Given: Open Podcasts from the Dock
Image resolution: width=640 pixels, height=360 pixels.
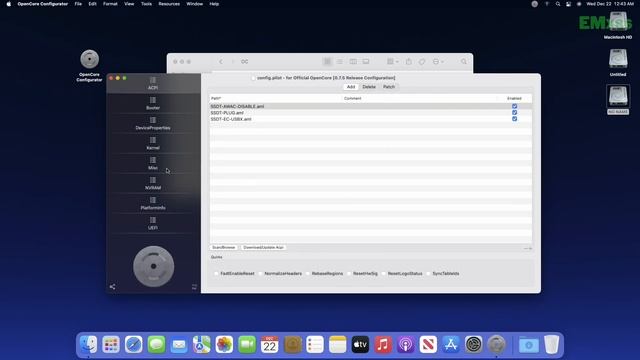Looking at the screenshot, I should 406,344.
